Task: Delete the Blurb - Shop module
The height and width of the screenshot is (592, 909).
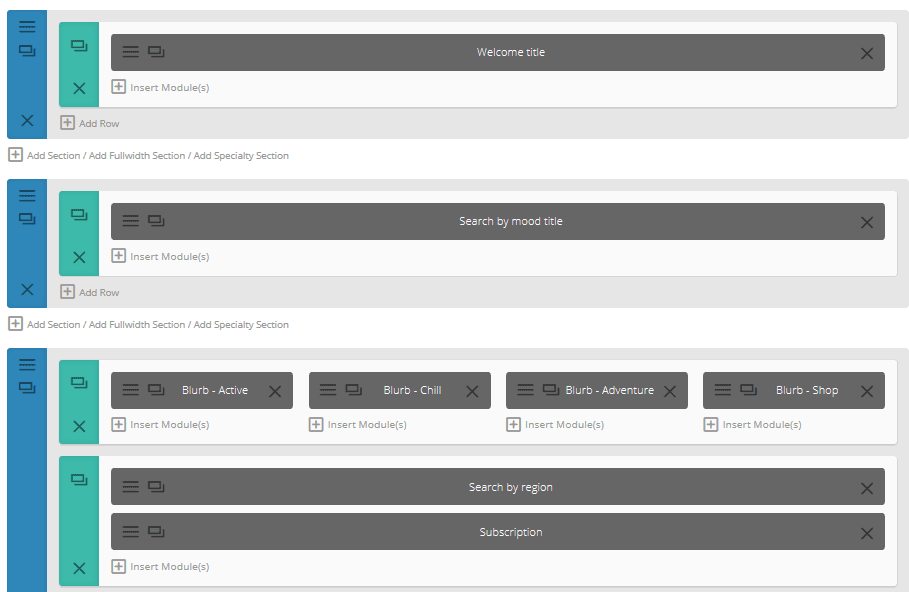Action: point(867,391)
